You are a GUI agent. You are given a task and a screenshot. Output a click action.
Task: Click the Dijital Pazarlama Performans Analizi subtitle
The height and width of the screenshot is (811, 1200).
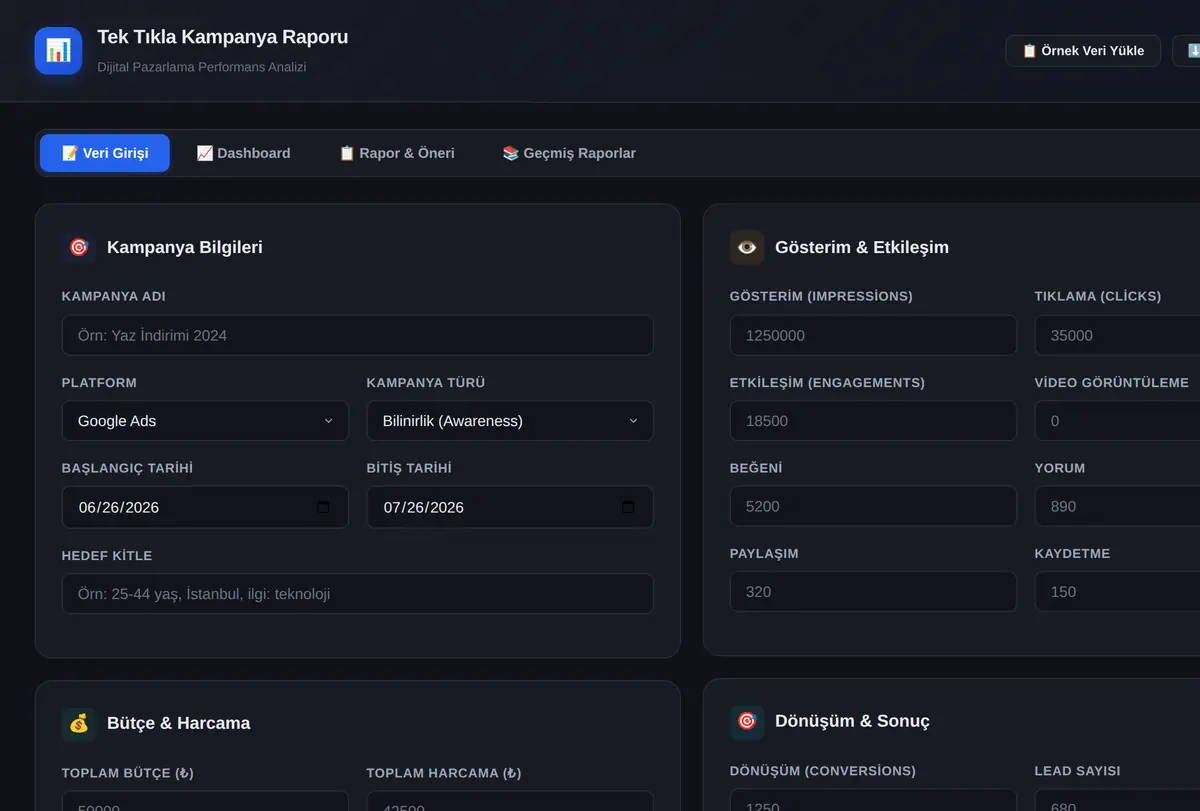[x=202, y=67]
